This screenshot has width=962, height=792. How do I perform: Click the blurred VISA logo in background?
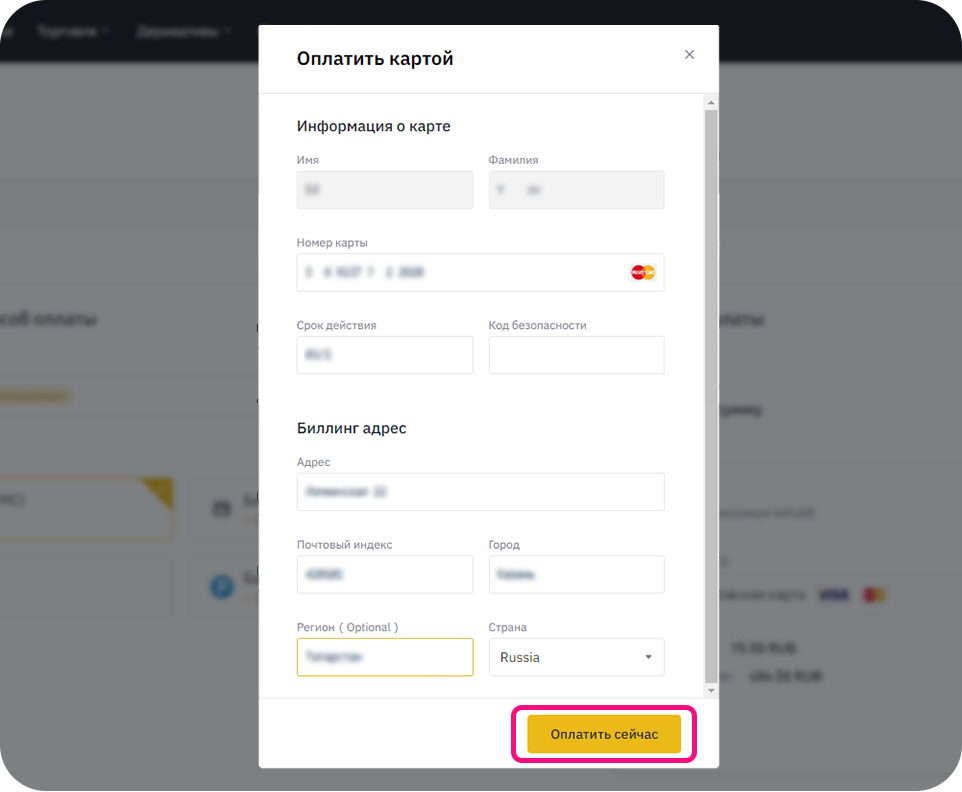tap(833, 595)
